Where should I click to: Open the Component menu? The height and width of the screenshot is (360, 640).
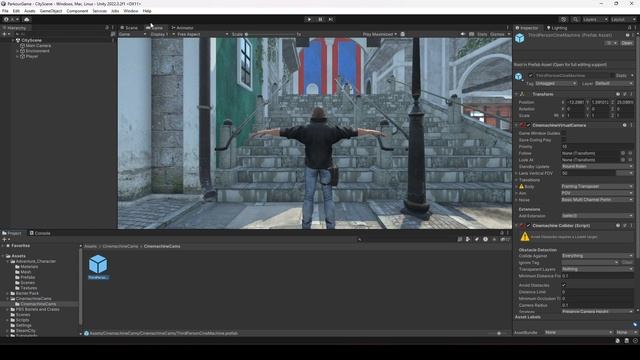coord(77,11)
